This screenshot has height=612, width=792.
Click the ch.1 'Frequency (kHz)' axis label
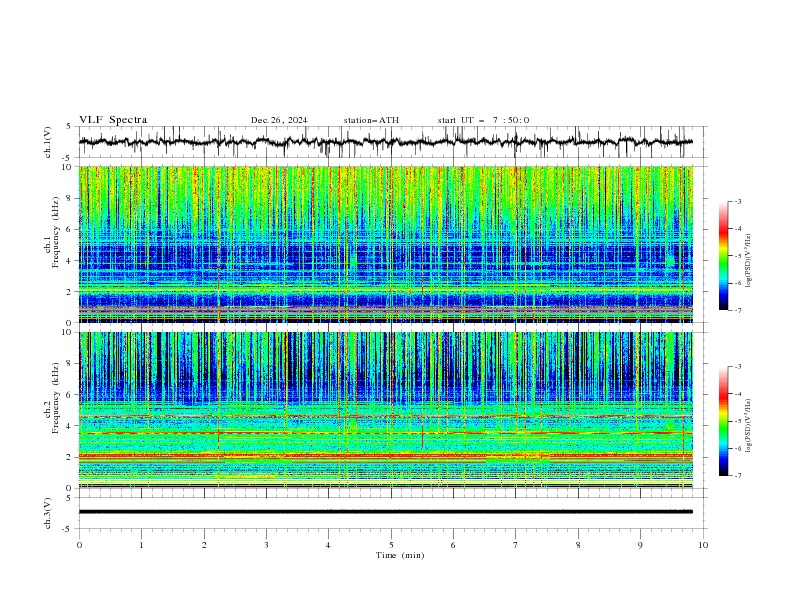point(56,232)
